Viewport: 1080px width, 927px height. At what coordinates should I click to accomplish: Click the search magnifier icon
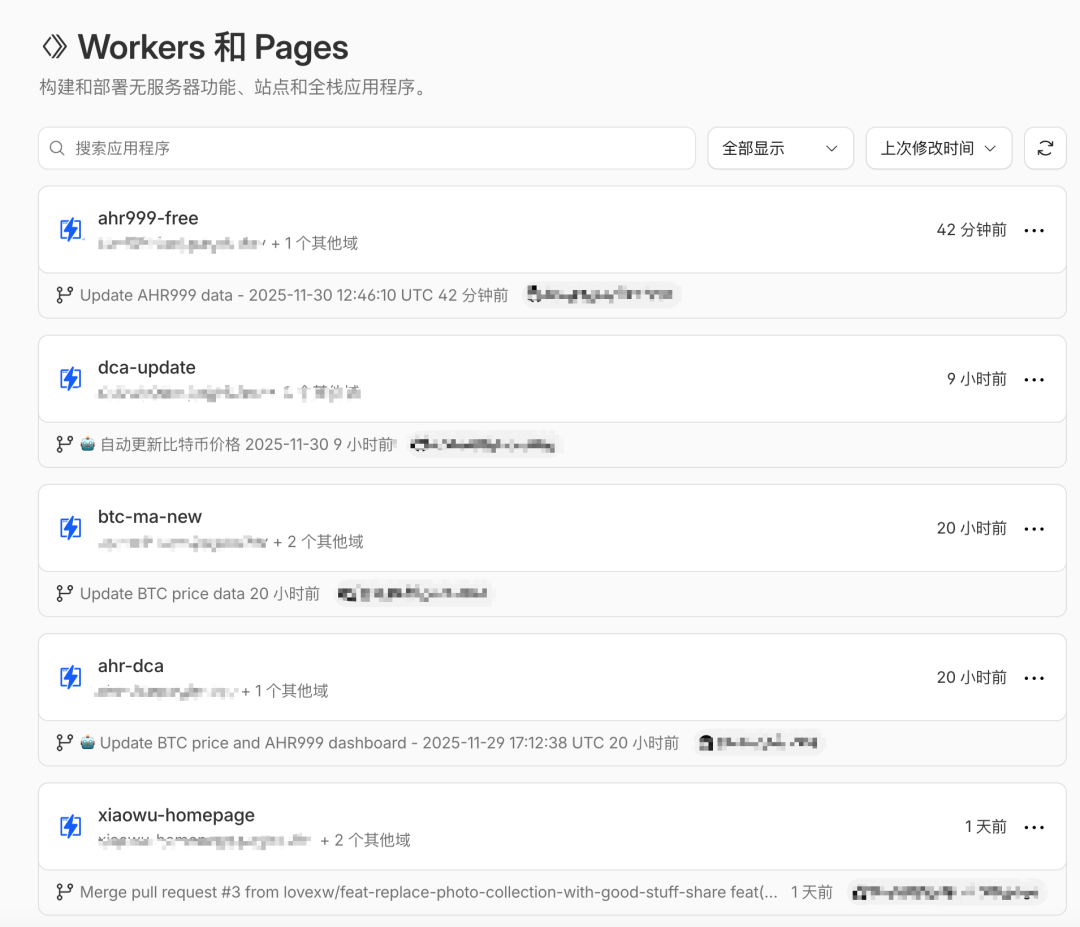click(57, 148)
